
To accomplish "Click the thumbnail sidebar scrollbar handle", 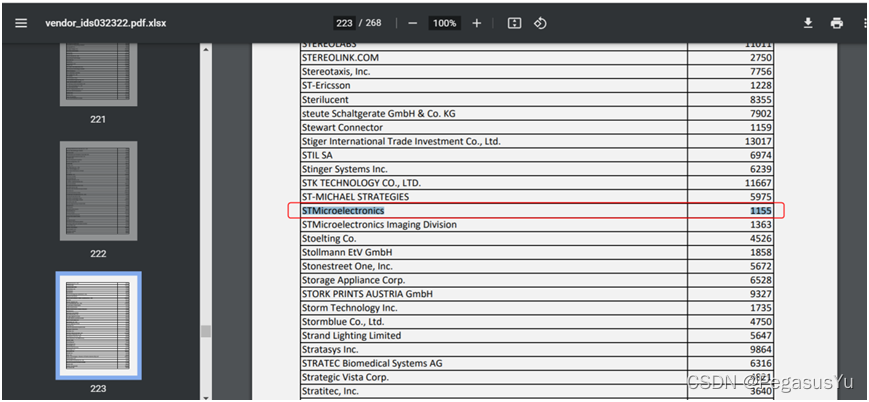I will point(206,331).
